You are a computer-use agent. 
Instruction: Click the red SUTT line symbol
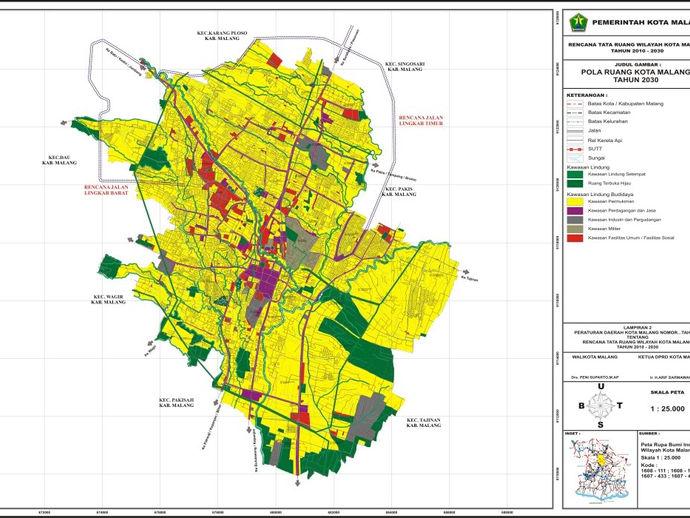point(575,149)
